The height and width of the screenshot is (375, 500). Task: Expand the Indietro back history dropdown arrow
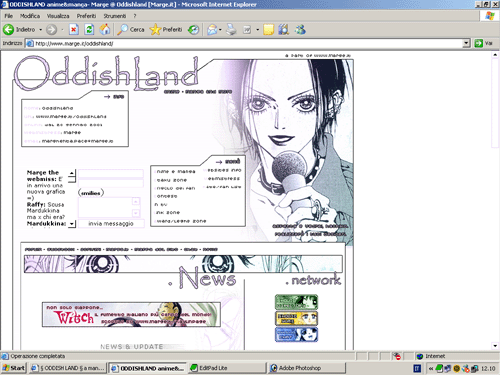40,30
